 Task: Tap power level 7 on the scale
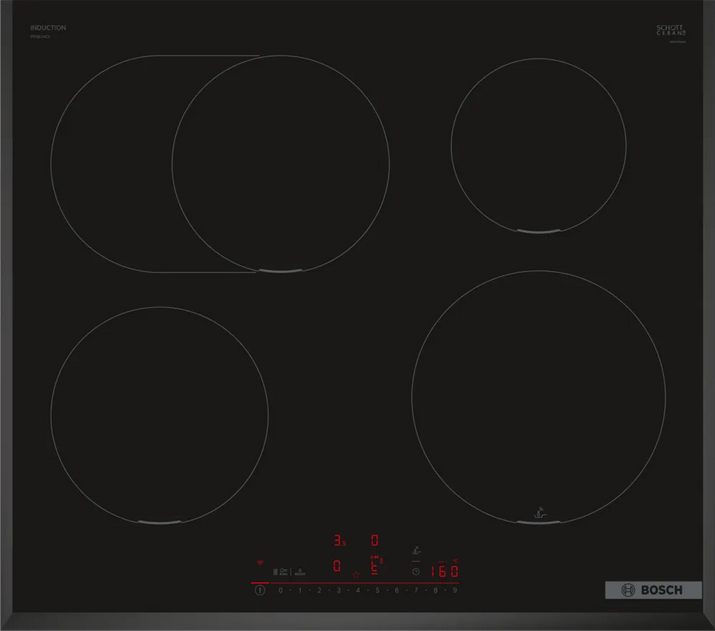(416, 591)
